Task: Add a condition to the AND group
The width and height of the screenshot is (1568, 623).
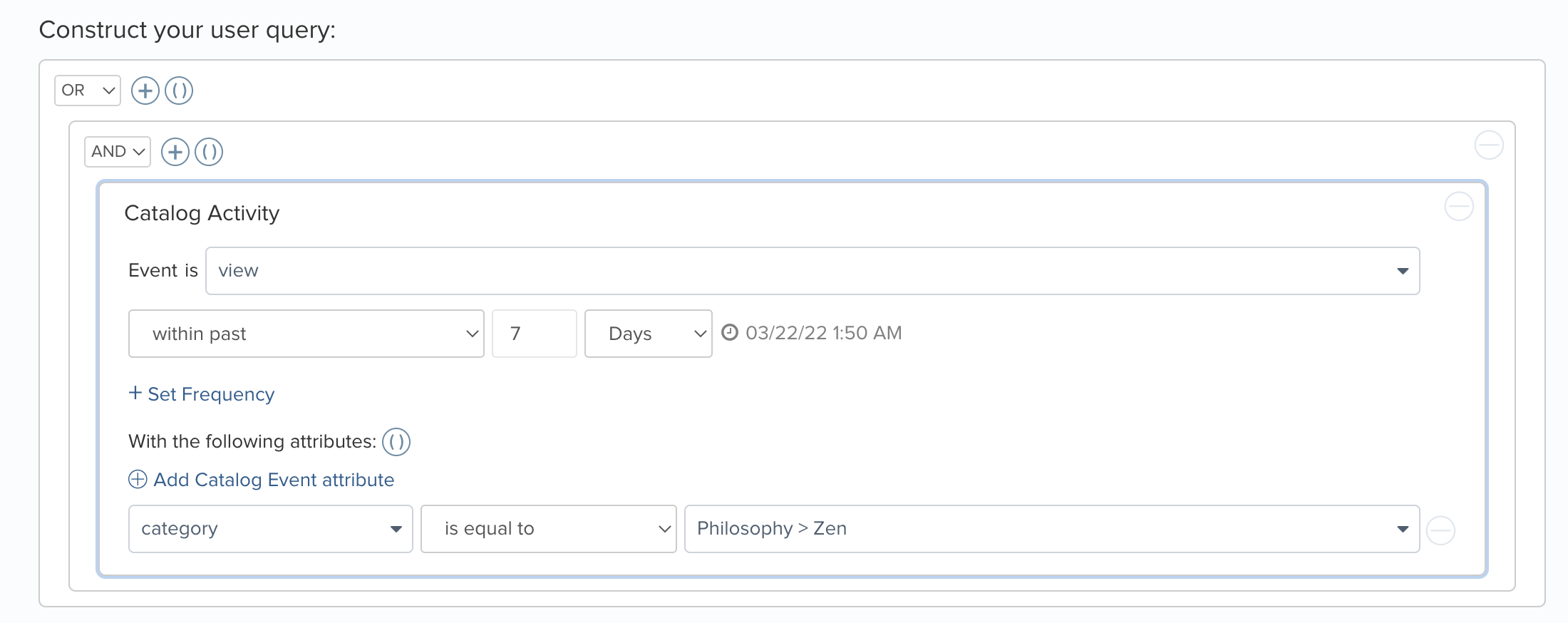Action: point(175,152)
